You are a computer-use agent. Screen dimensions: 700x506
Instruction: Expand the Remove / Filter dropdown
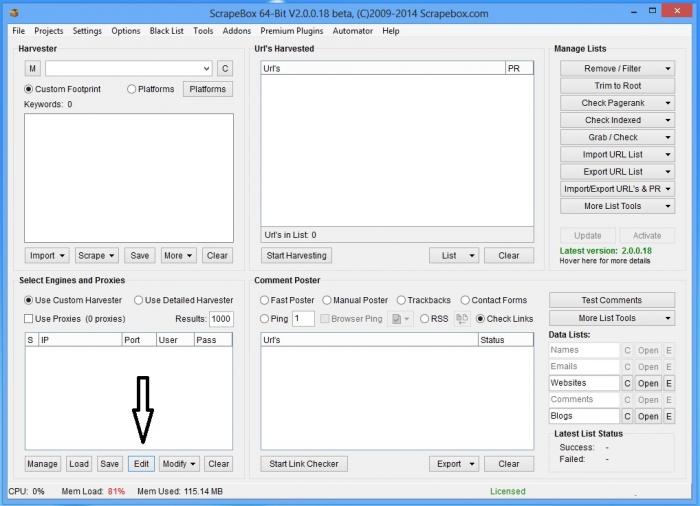click(x=668, y=68)
